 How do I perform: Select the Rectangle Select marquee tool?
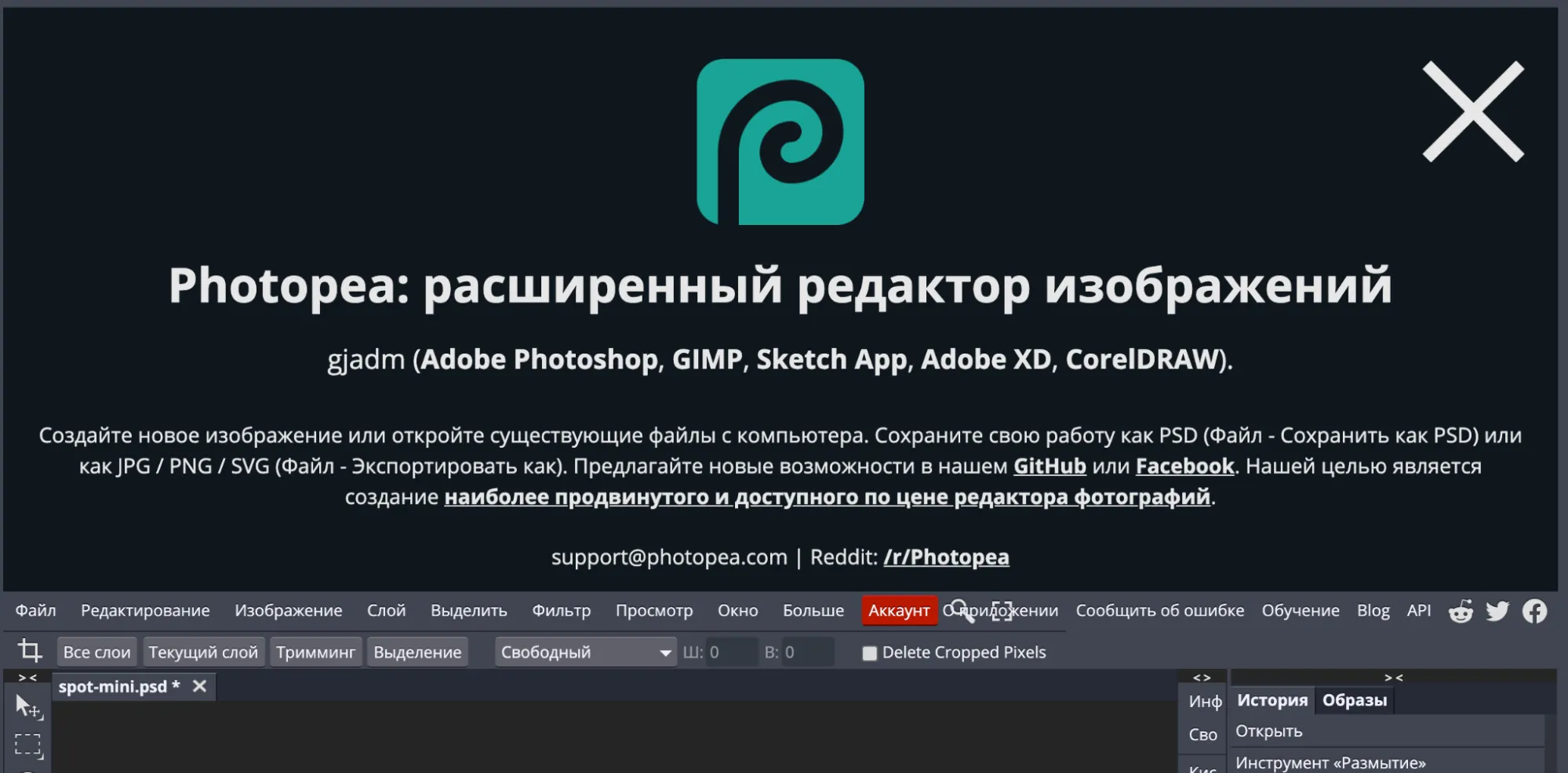(28, 745)
